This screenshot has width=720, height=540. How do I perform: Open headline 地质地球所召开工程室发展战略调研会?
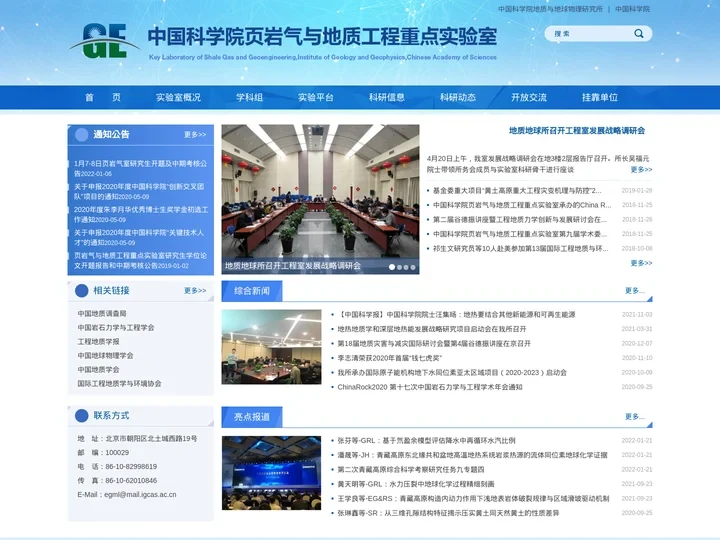pyautogui.click(x=577, y=131)
